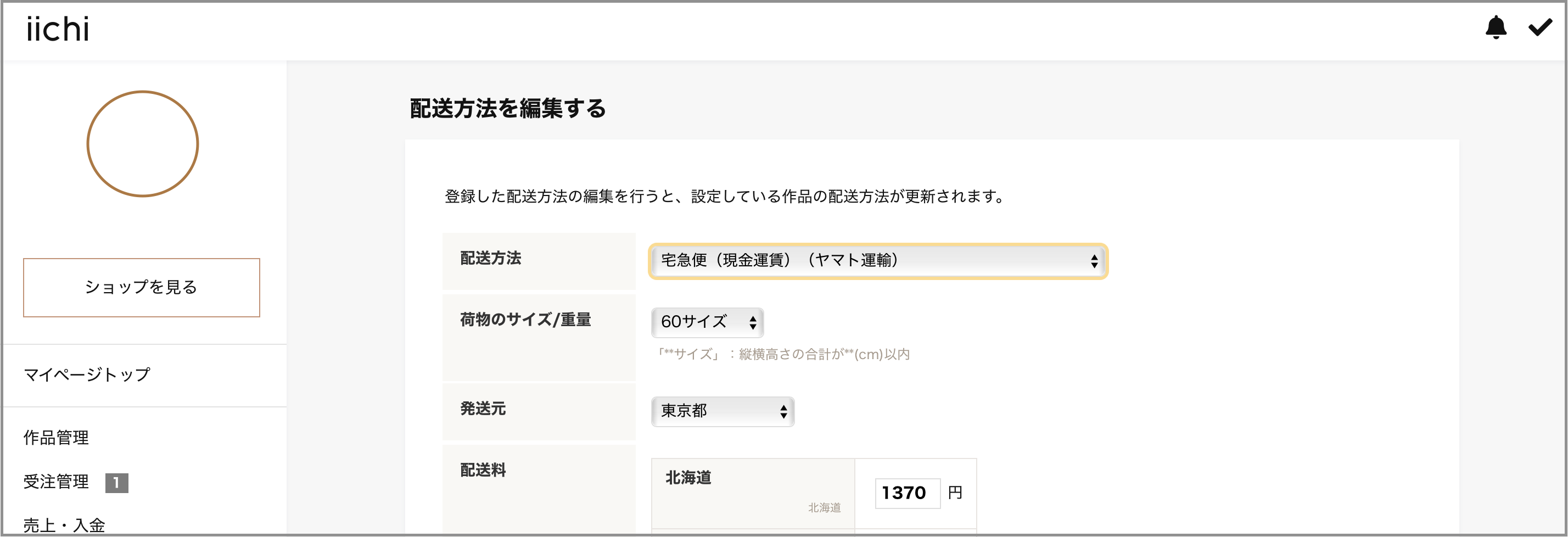
Task: Open 受注管理 in the sidebar
Action: 56,482
